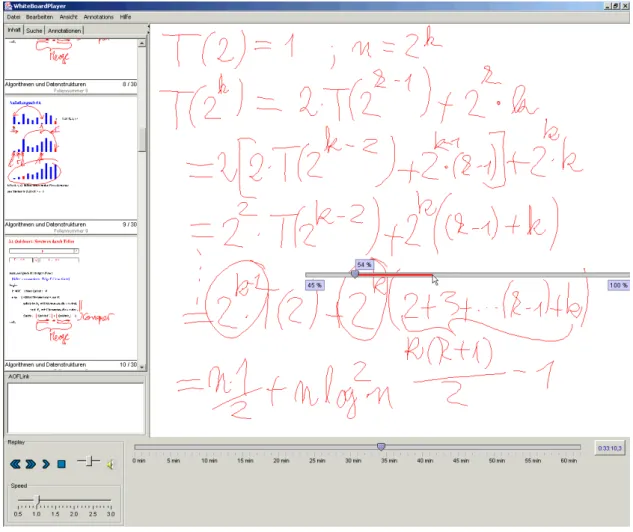
Task: Restore the WhiteBoardPlayer window
Action: 616,6
